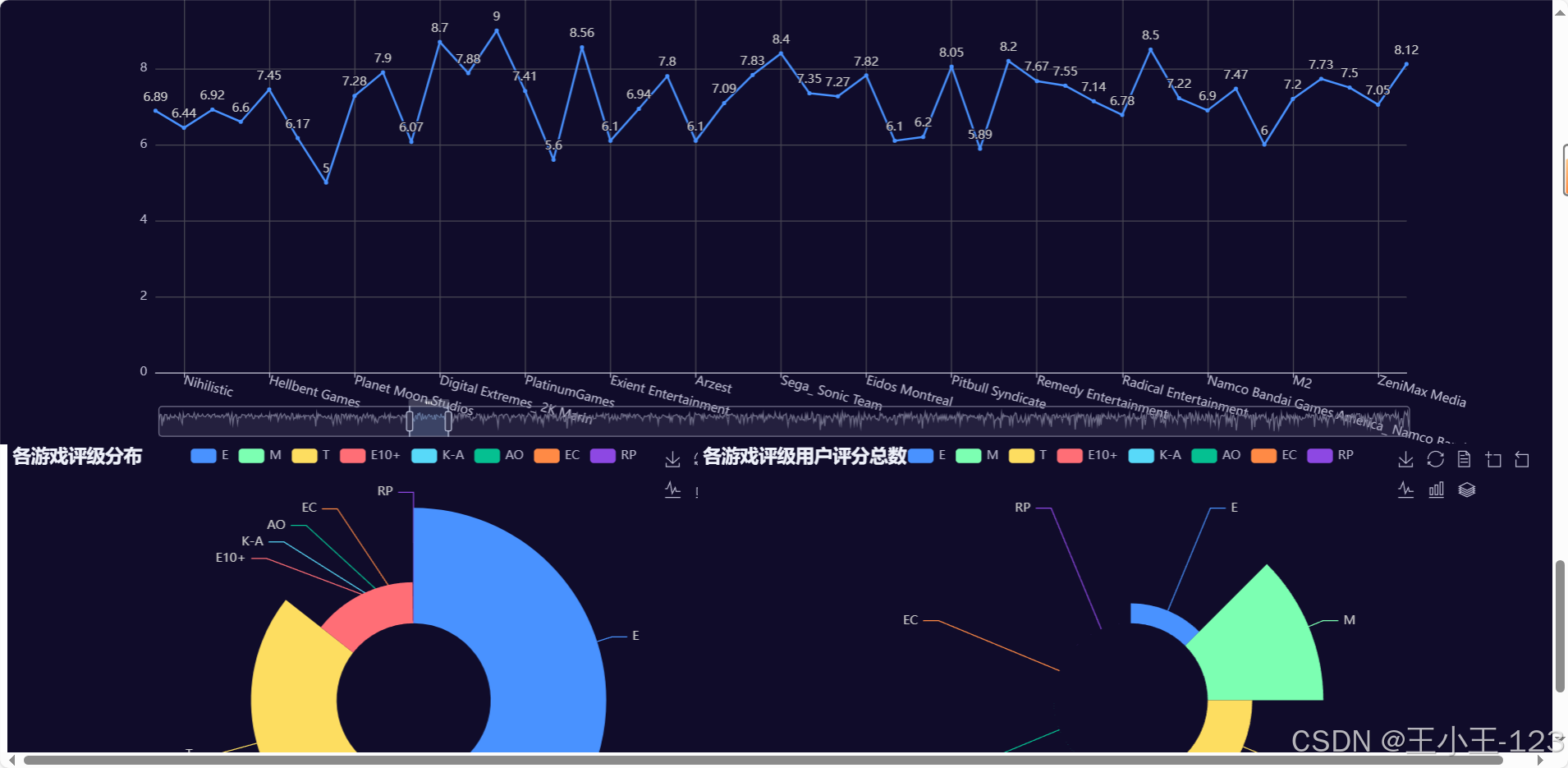The image size is (1568, 768).
Task: Click the 5.6 data point on line chart
Action: [x=553, y=159]
